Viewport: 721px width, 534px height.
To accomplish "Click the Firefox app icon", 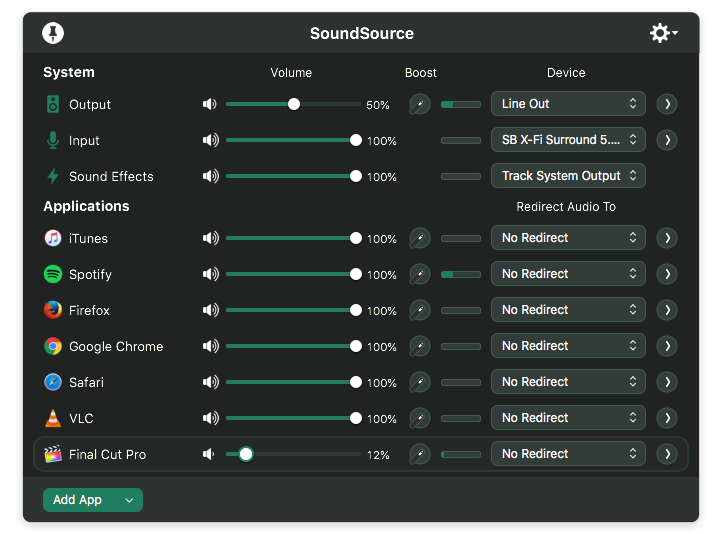I will tap(53, 310).
